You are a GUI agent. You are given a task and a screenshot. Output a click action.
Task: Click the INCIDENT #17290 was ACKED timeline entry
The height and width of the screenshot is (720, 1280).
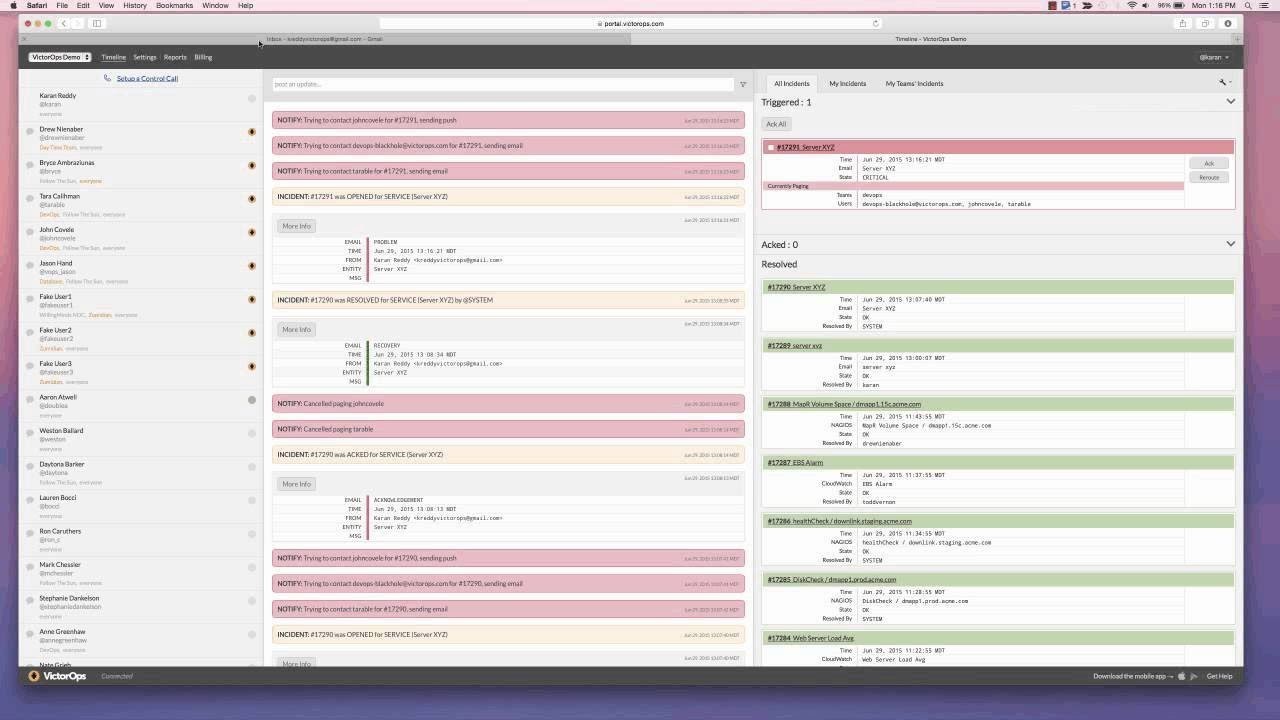point(508,454)
